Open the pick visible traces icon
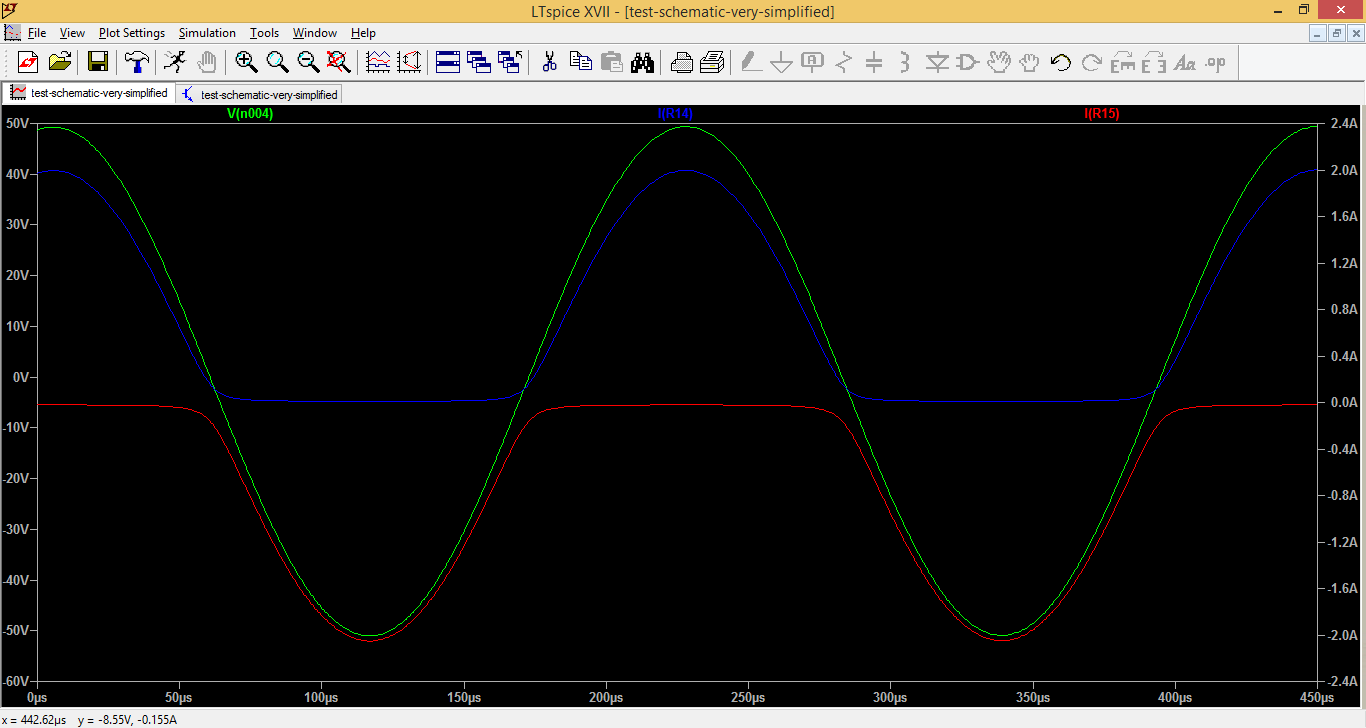Viewport: 1366px width, 728px height. coord(378,62)
